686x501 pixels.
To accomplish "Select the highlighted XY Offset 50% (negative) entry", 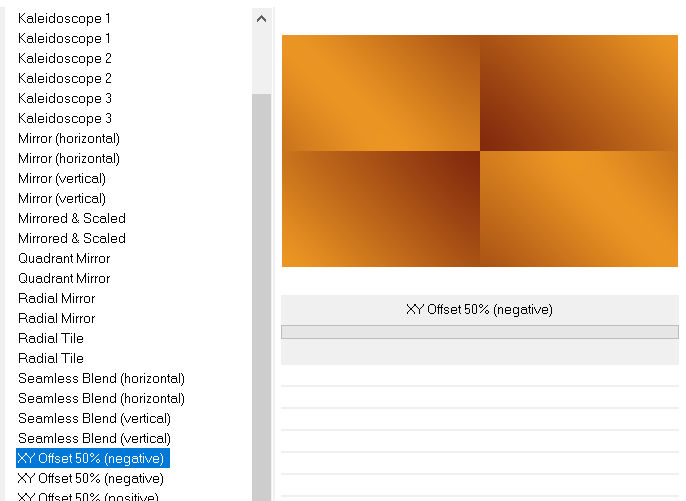I will pyautogui.click(x=92, y=458).
